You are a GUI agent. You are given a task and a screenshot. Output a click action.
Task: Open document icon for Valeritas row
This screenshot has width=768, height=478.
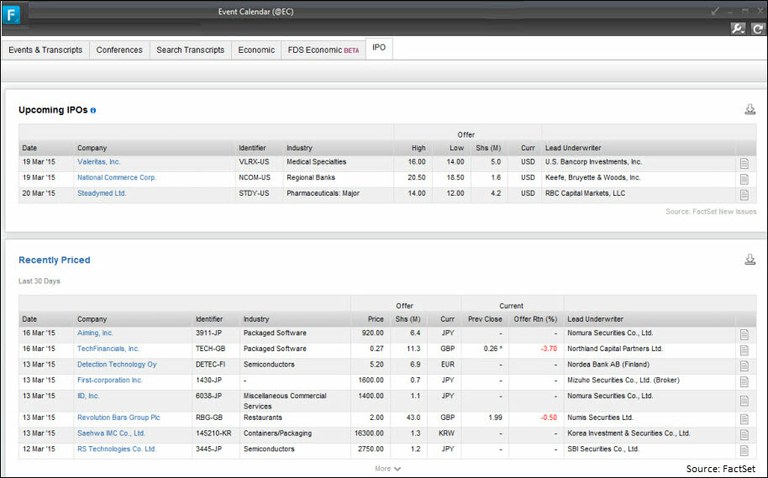click(744, 163)
